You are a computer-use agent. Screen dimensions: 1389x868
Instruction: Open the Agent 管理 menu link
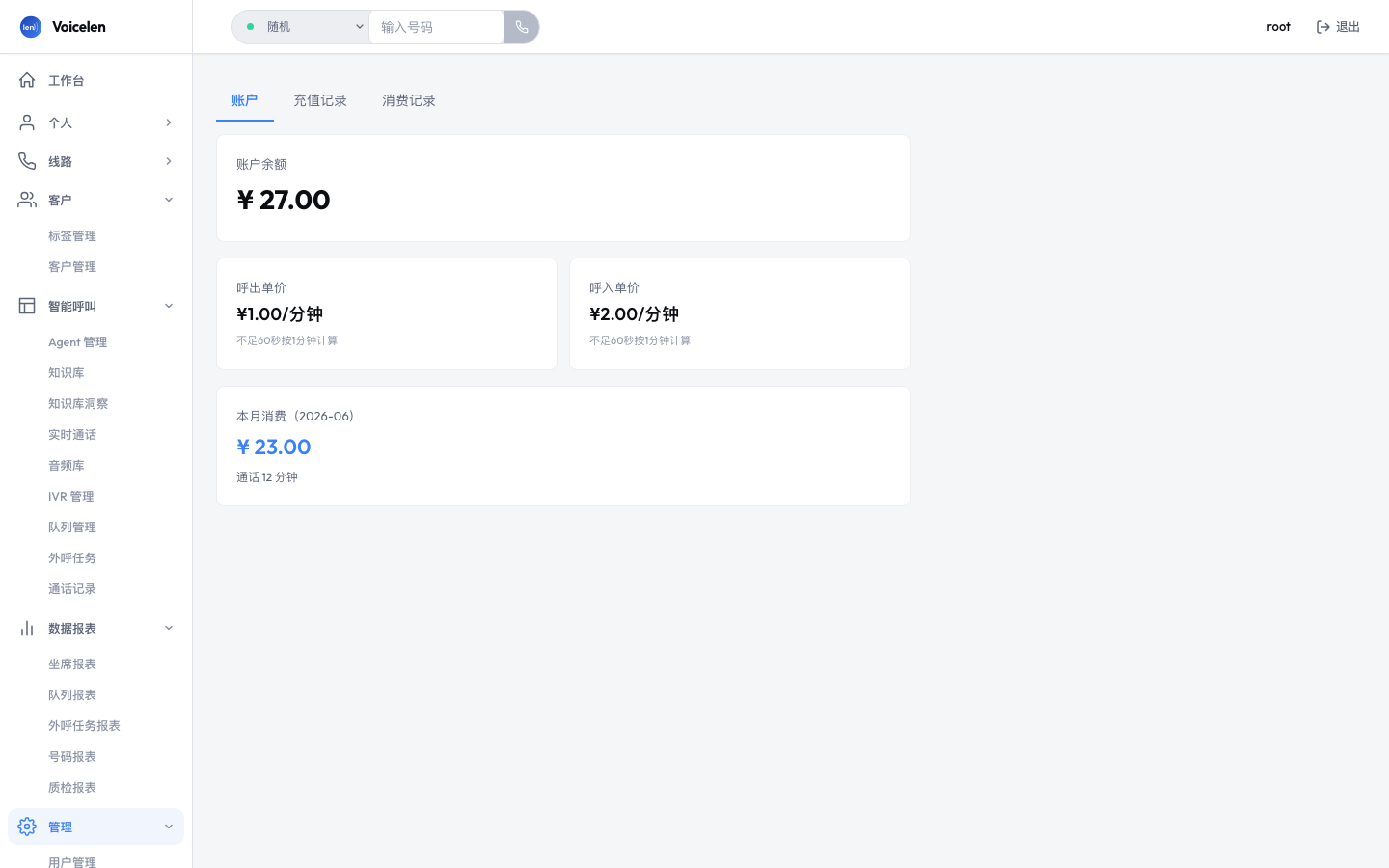point(78,342)
